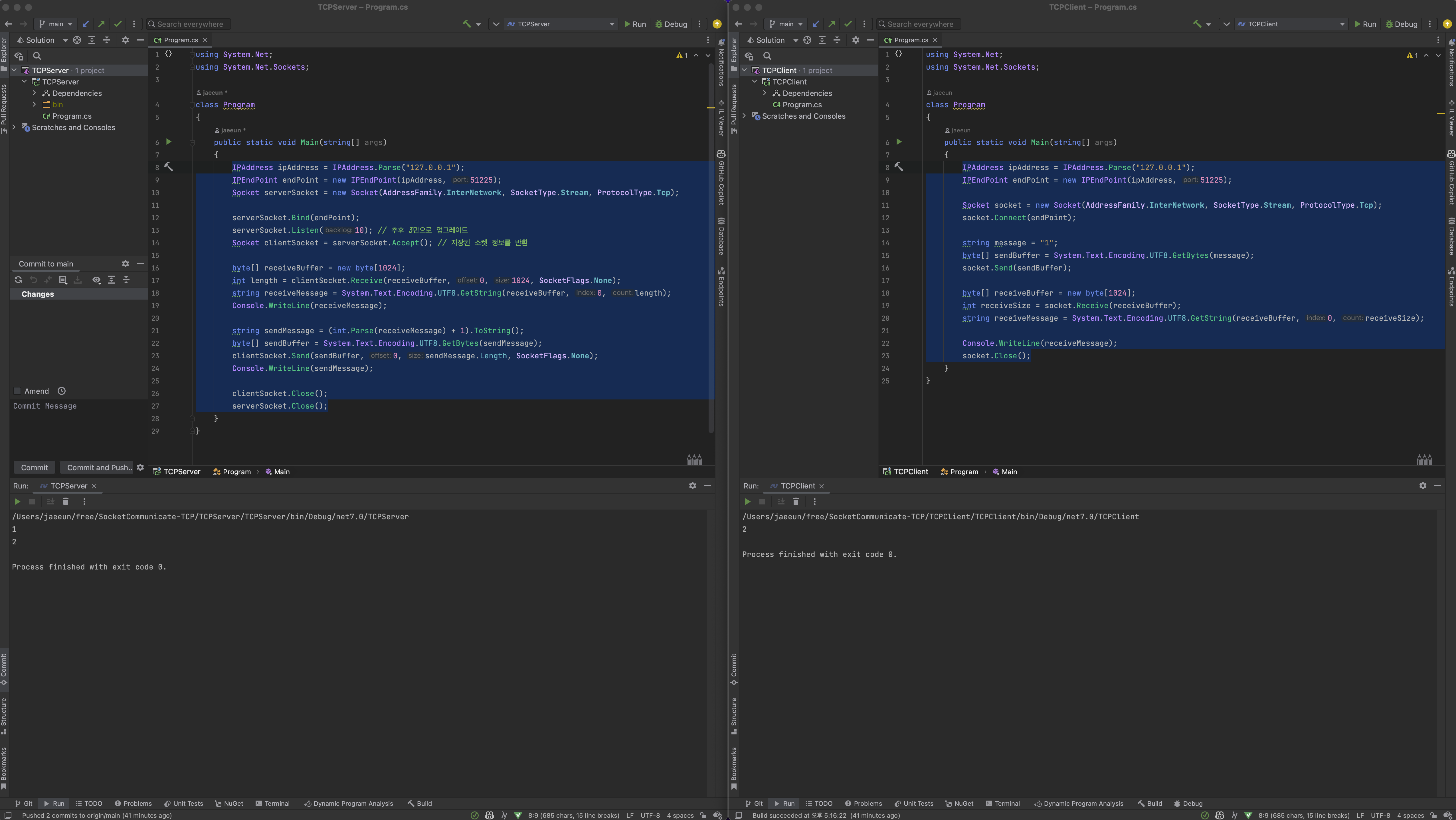Viewport: 1456px width, 820px height.
Task: Open commit options gear beside Commit and Push
Action: 140,467
